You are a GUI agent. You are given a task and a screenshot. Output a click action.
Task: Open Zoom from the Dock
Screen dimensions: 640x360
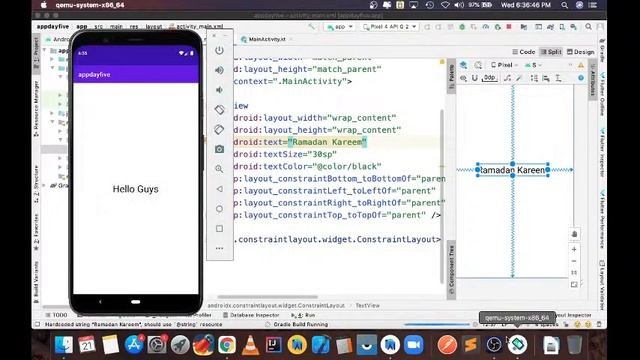point(413,345)
